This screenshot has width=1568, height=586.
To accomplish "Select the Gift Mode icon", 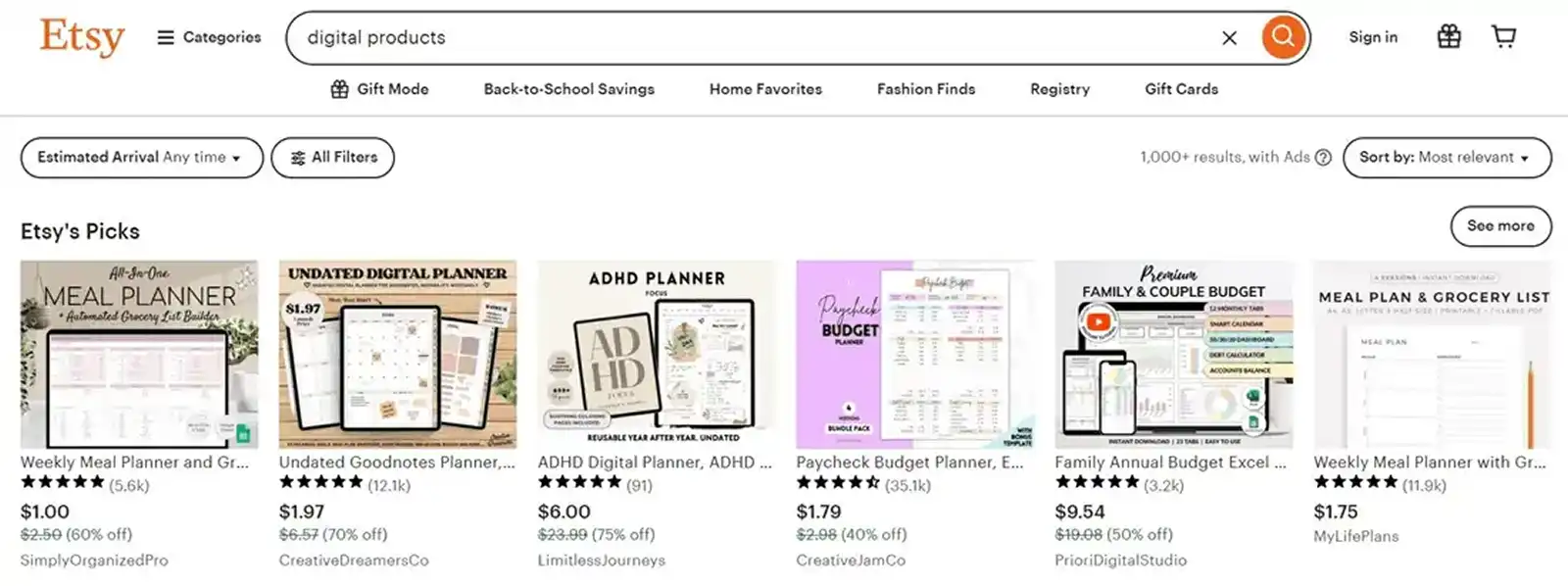I will coord(336,89).
